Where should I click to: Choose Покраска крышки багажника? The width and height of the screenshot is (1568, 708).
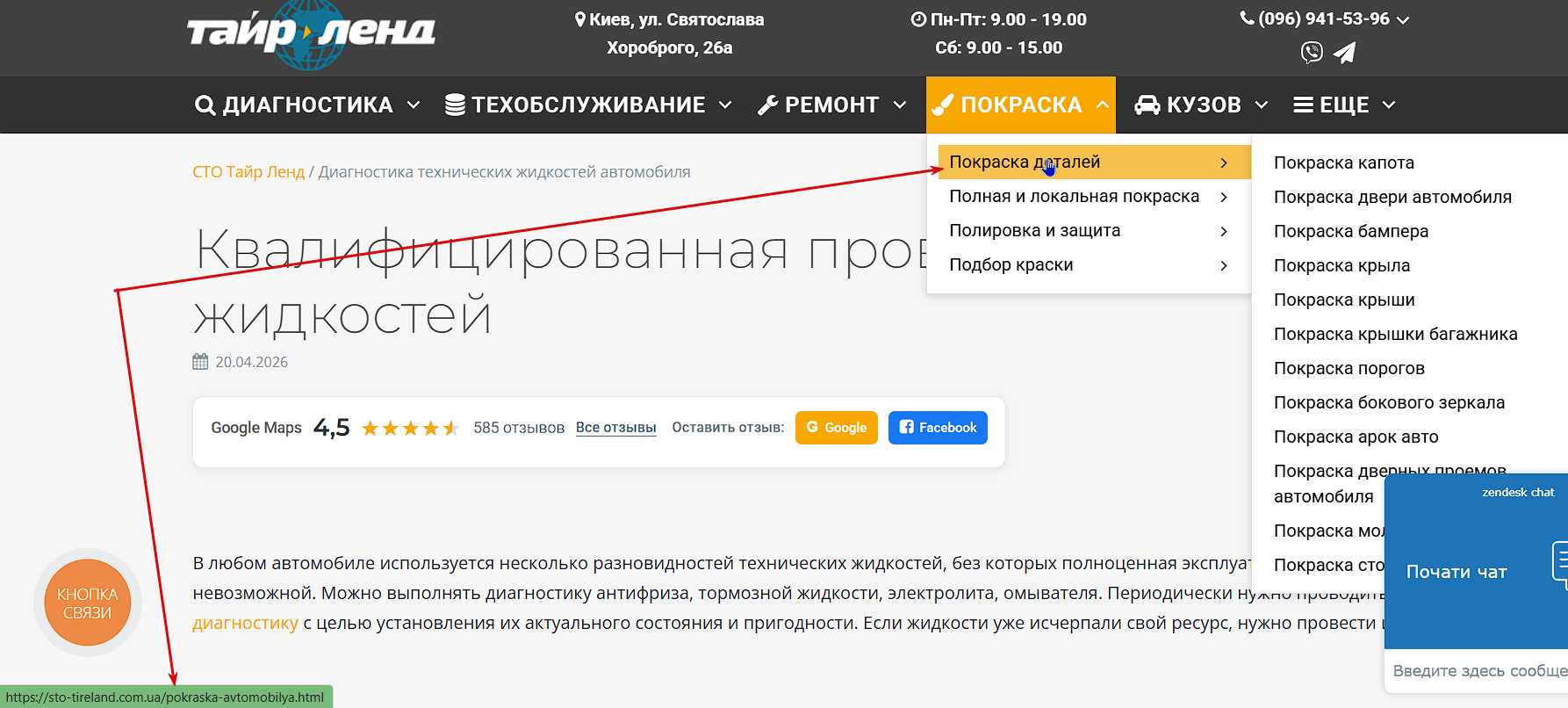1395,334
